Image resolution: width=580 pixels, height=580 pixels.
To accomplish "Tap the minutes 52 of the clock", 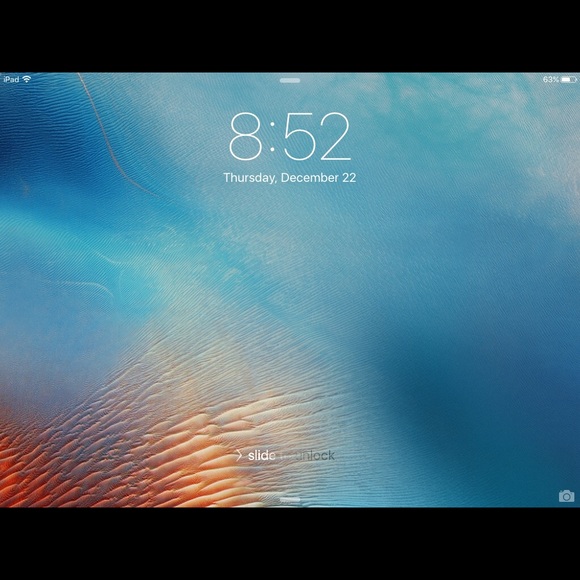I will 317,136.
